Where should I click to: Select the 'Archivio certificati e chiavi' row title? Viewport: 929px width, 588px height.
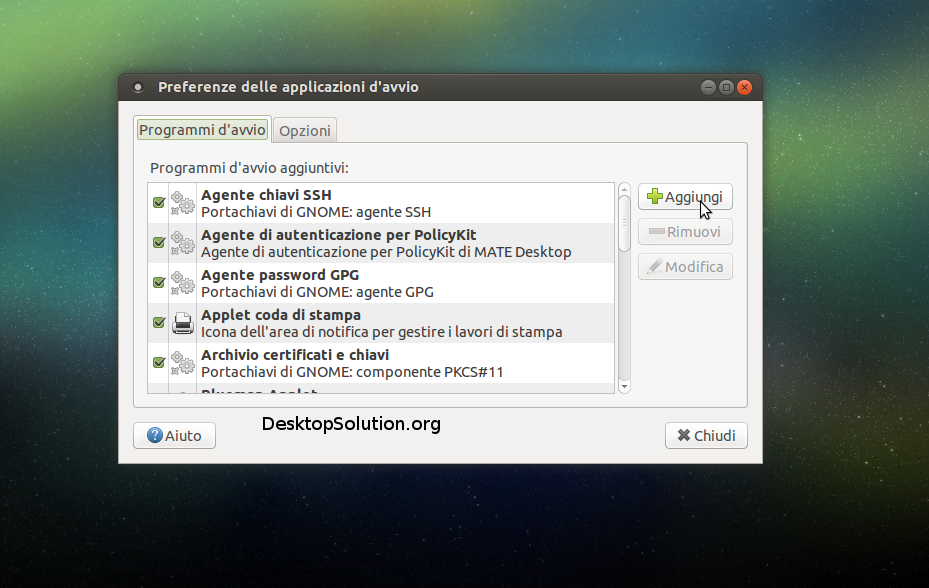coord(295,355)
